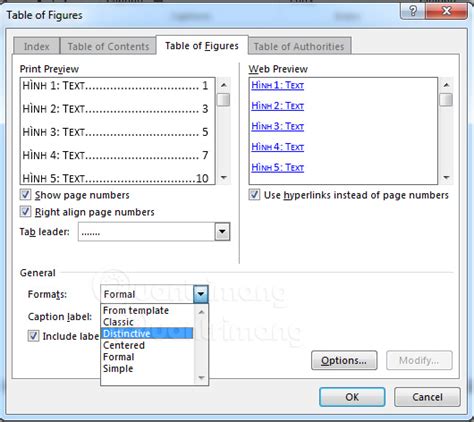Image resolution: width=474 pixels, height=422 pixels.
Task: Toggle Show page numbers checkbox
Action: click(26, 195)
